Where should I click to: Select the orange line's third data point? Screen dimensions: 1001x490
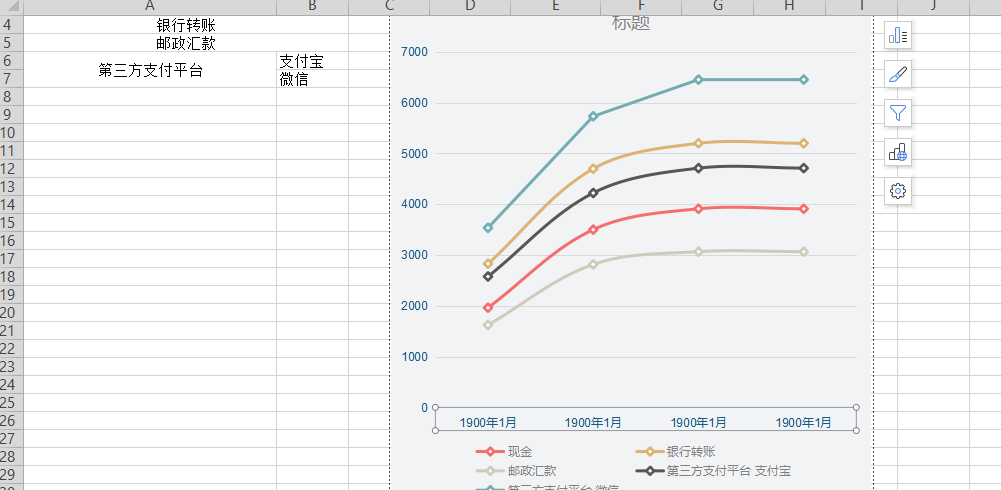(x=698, y=143)
